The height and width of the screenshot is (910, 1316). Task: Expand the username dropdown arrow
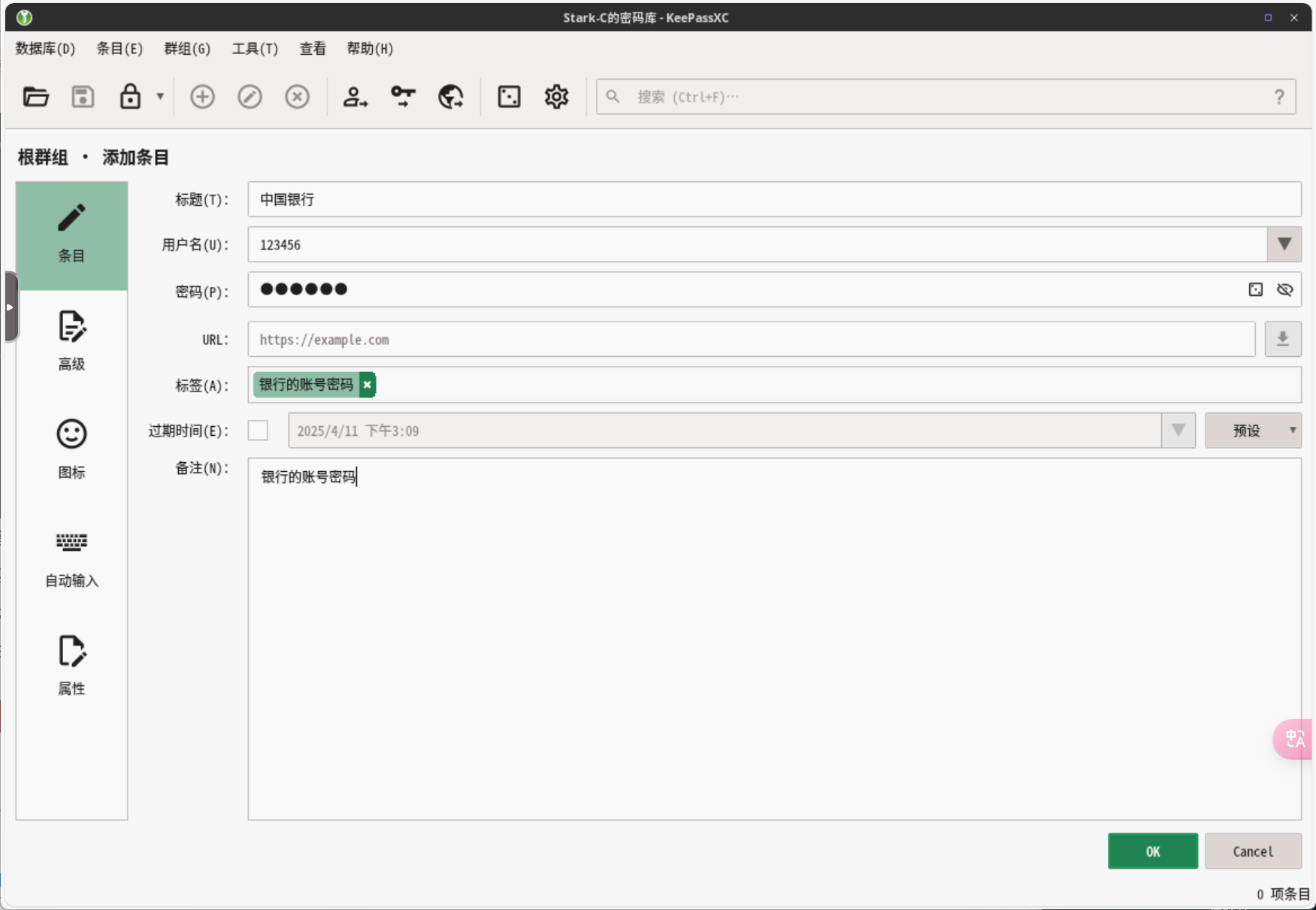point(1284,245)
